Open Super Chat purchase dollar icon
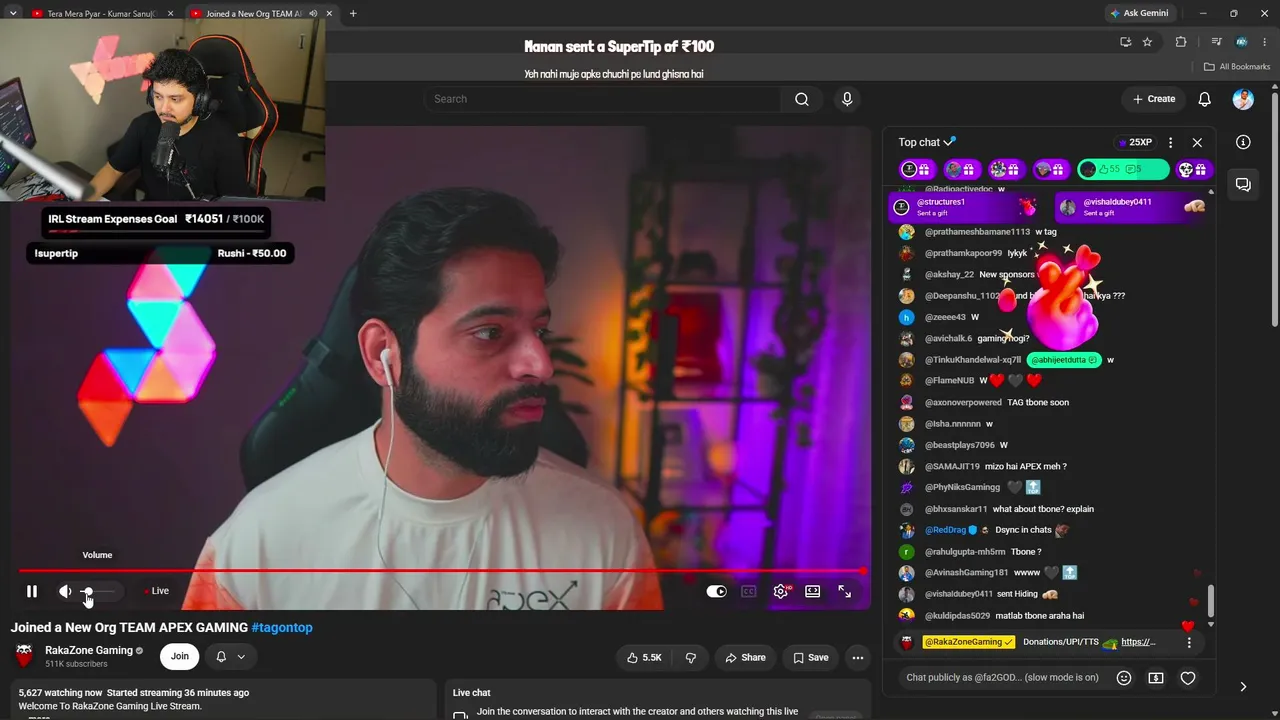This screenshot has width=1280, height=720. pos(1156,678)
